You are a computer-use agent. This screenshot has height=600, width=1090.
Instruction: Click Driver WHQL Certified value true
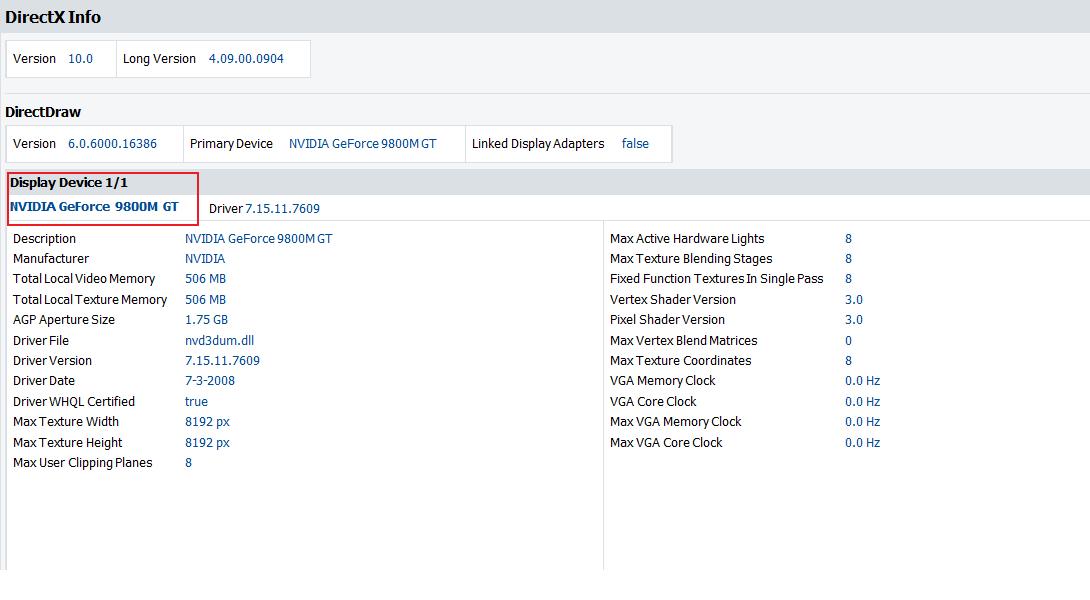pos(196,402)
